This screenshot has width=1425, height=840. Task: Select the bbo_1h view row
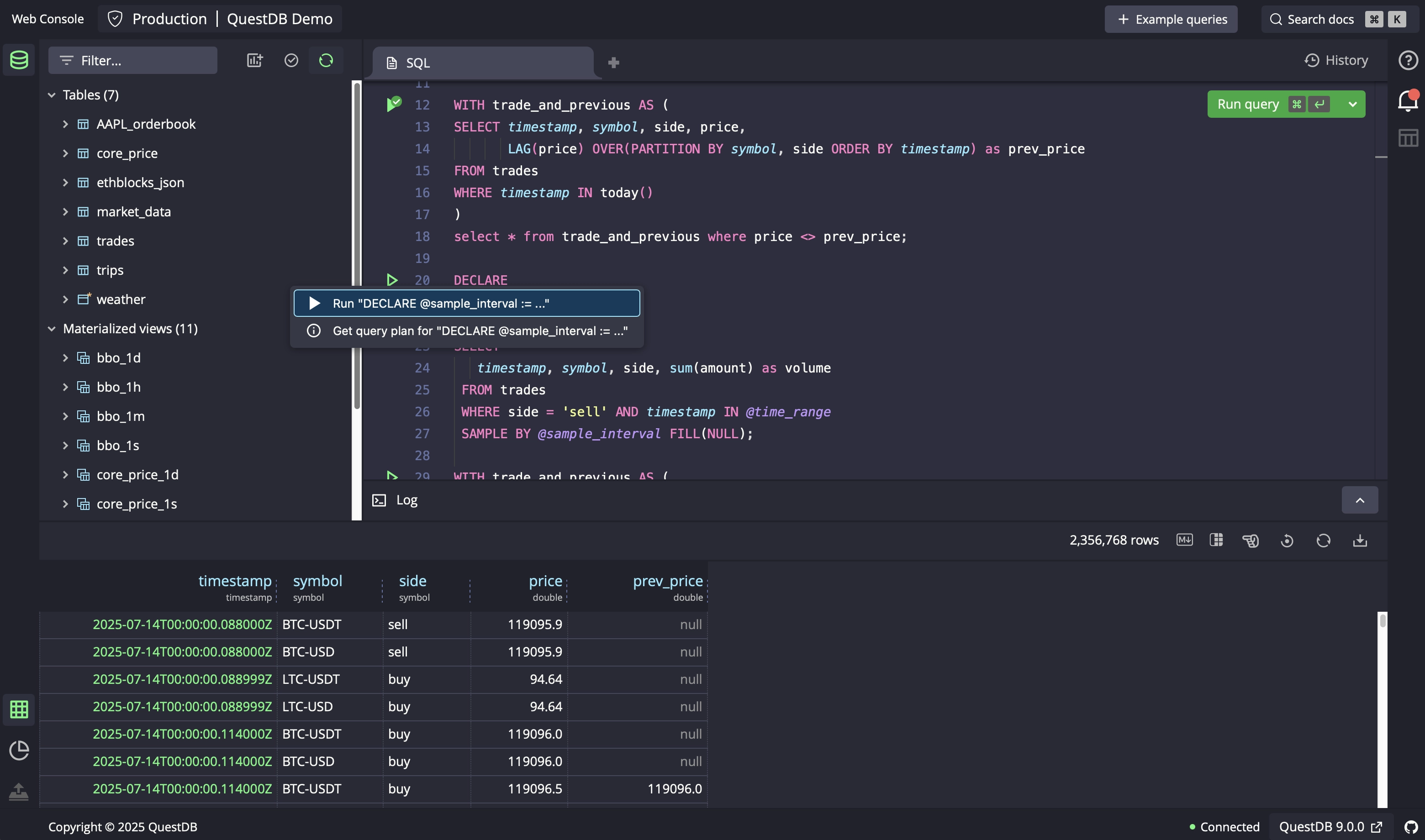coord(195,387)
